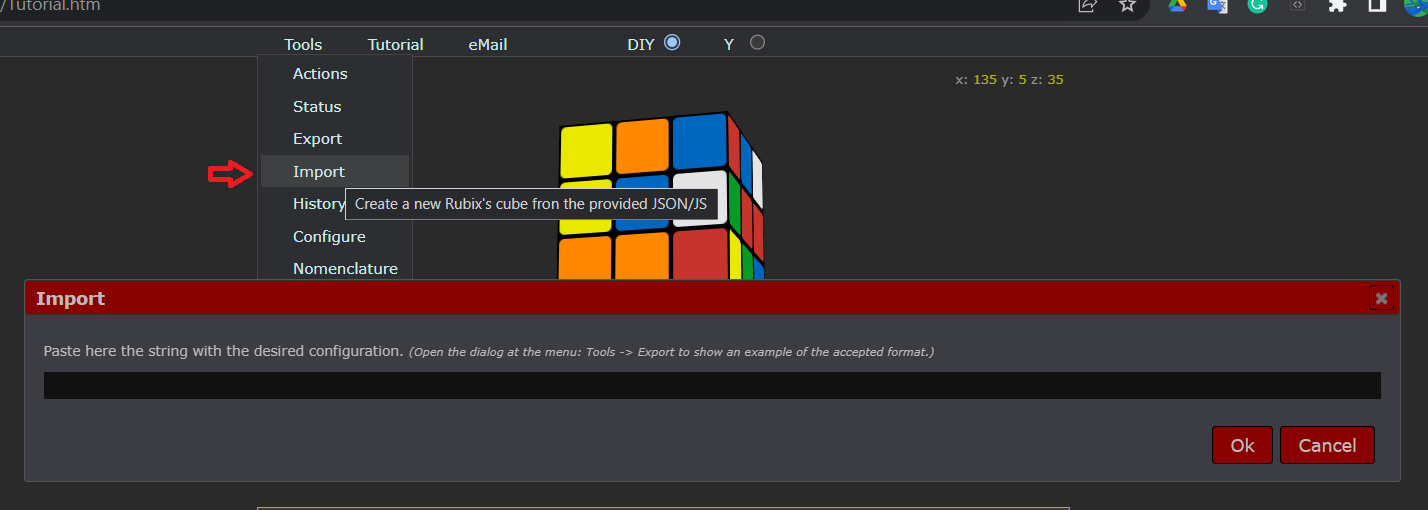This screenshot has height=510, width=1428.
Task: Click the share page icon
Action: coord(1087,6)
